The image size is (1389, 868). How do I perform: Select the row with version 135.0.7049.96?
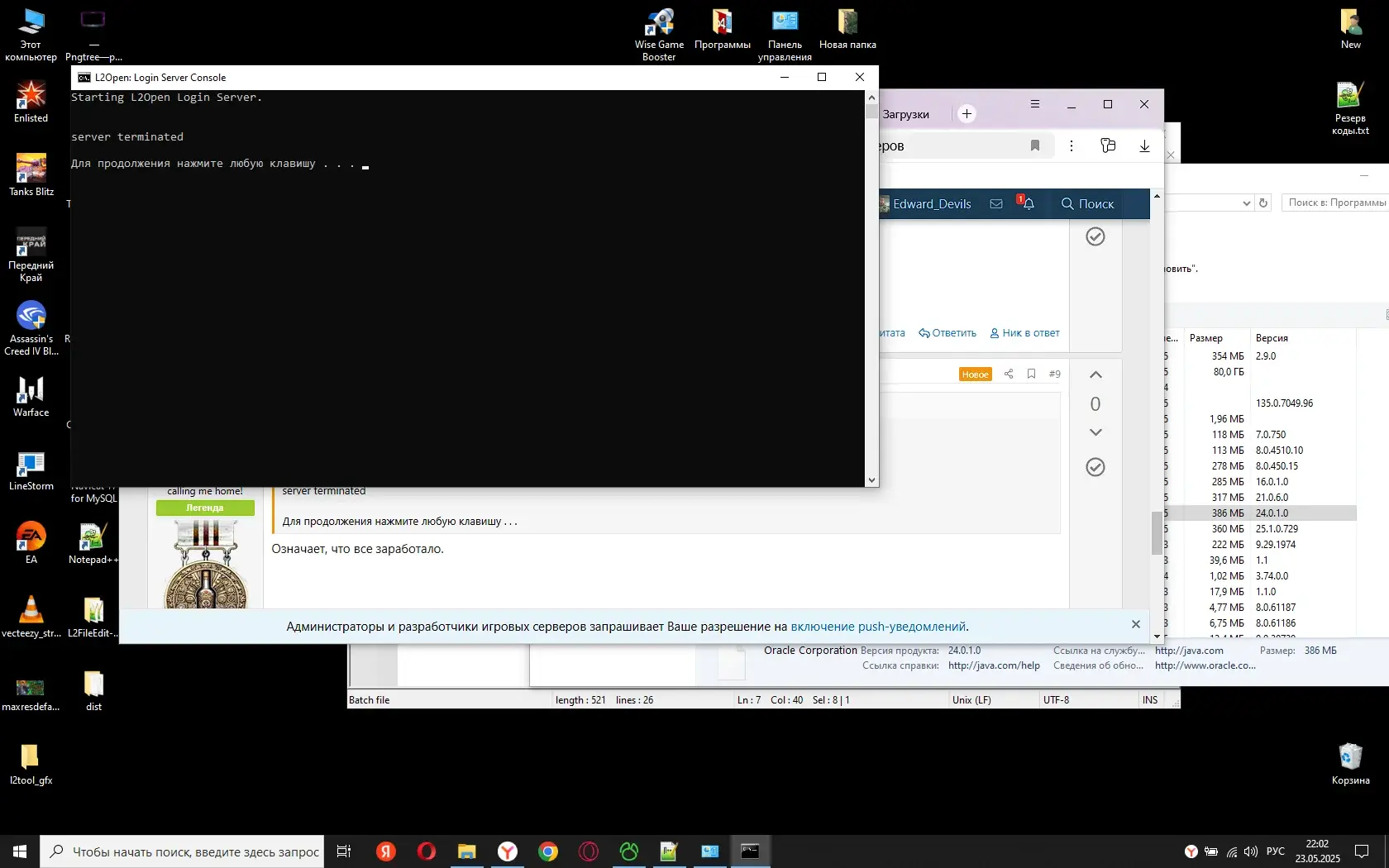coord(1260,403)
